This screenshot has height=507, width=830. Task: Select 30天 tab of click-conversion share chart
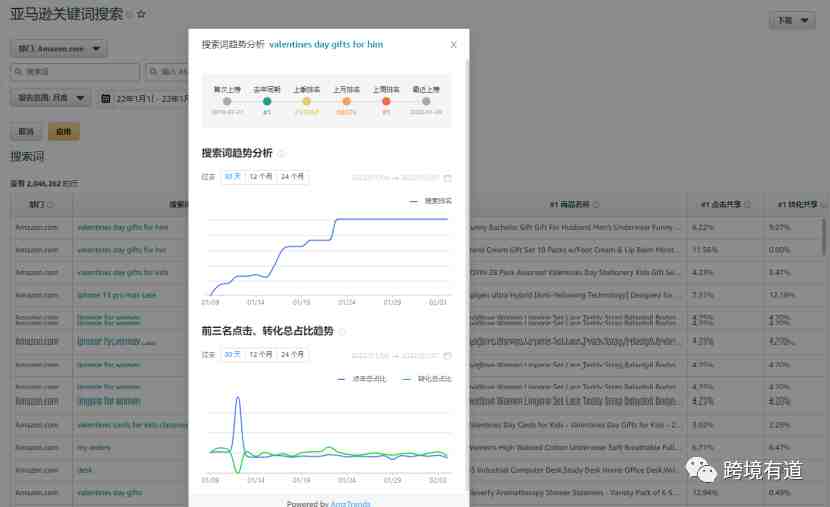[x=232, y=355]
